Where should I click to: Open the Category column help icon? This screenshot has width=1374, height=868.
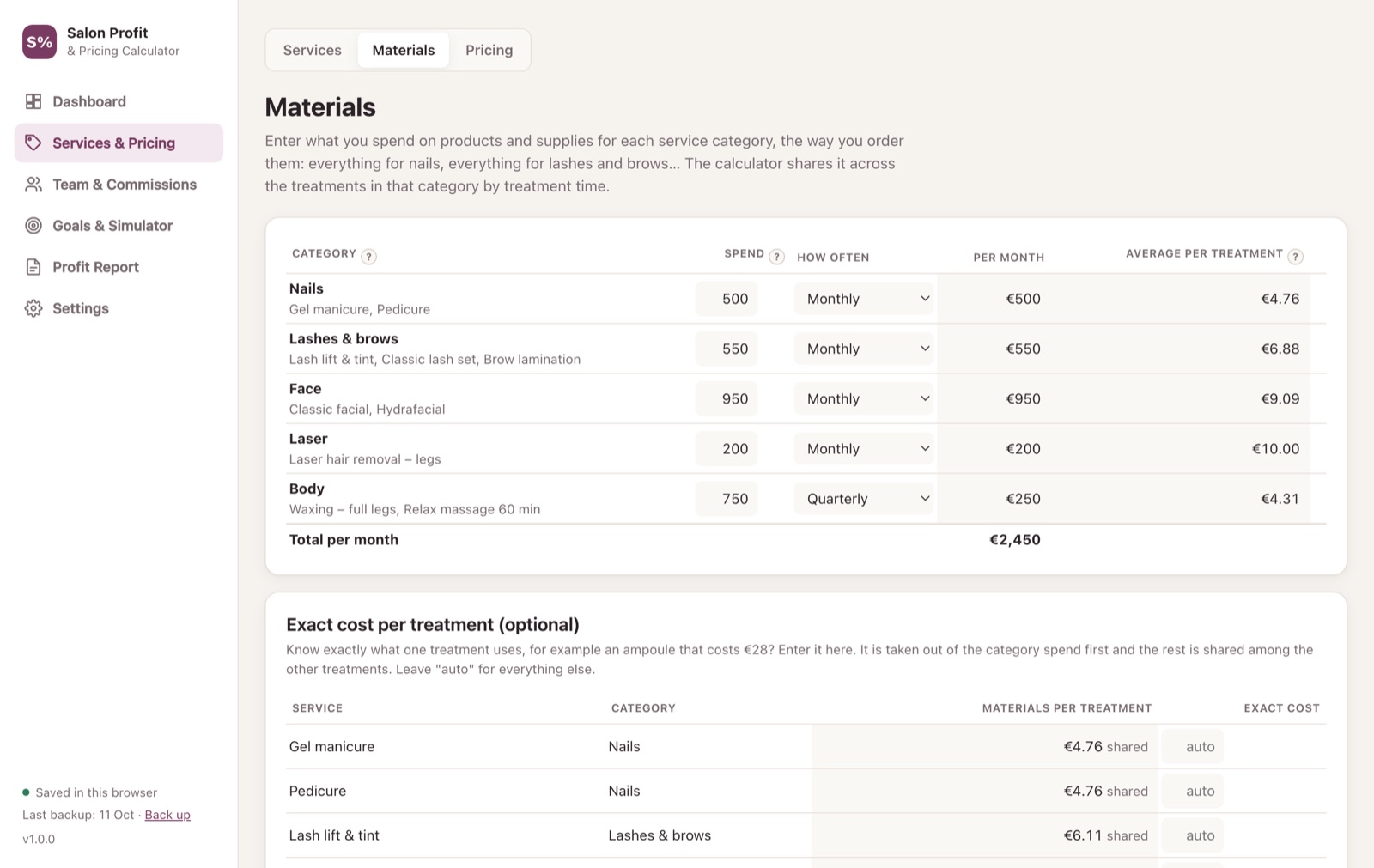click(x=368, y=256)
